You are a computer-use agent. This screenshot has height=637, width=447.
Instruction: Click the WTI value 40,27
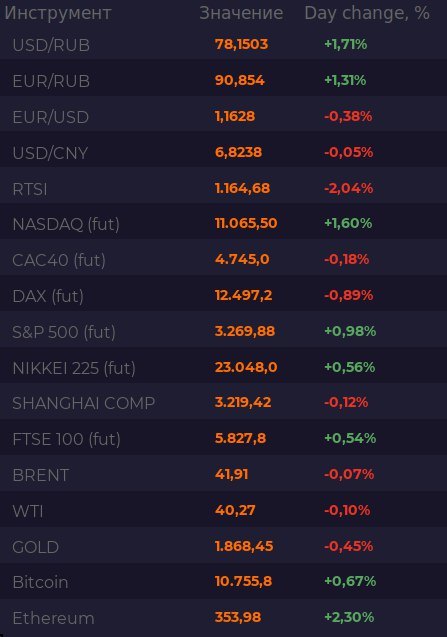pyautogui.click(x=235, y=510)
